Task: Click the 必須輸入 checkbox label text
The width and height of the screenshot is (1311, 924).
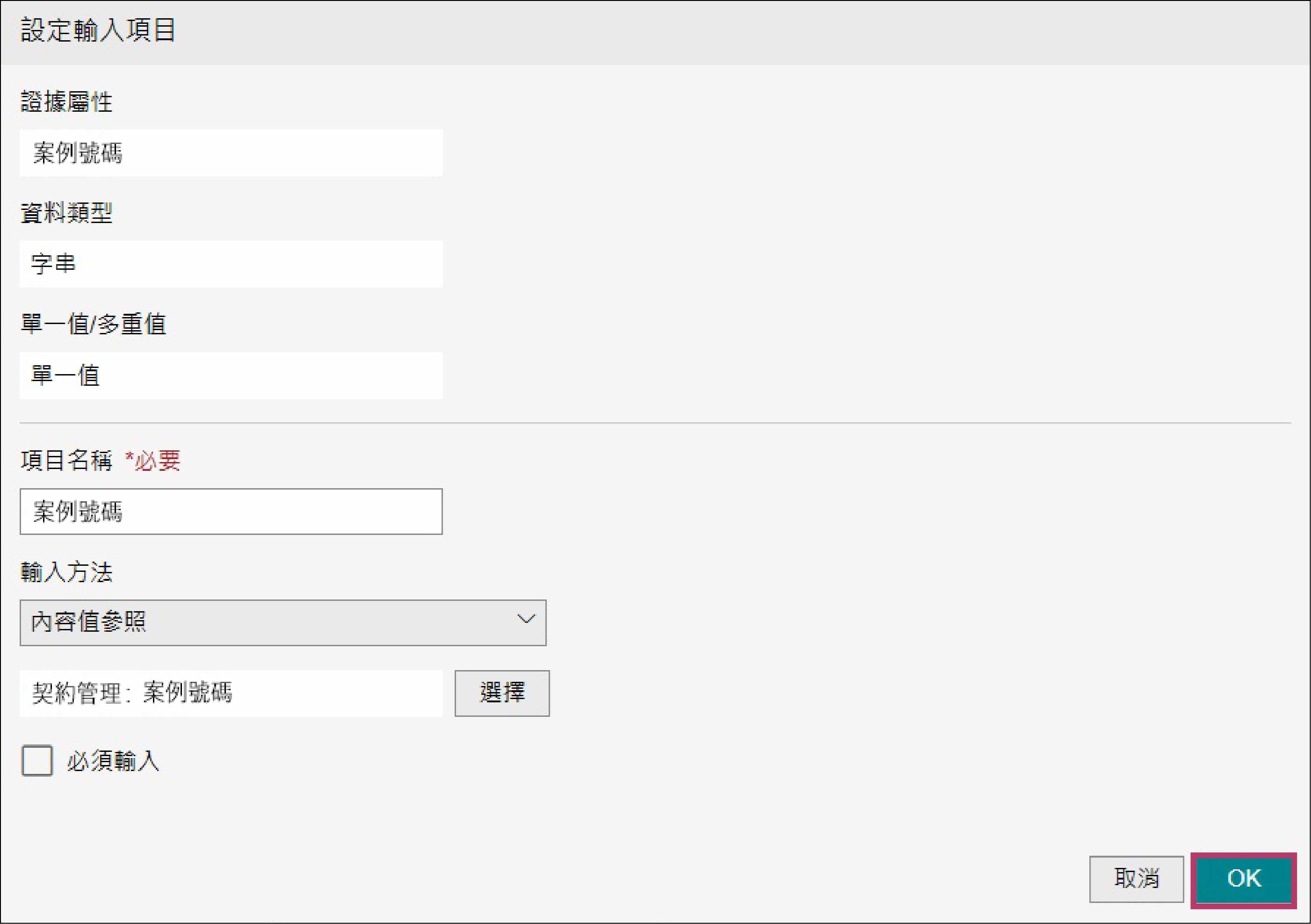Action: click(113, 761)
